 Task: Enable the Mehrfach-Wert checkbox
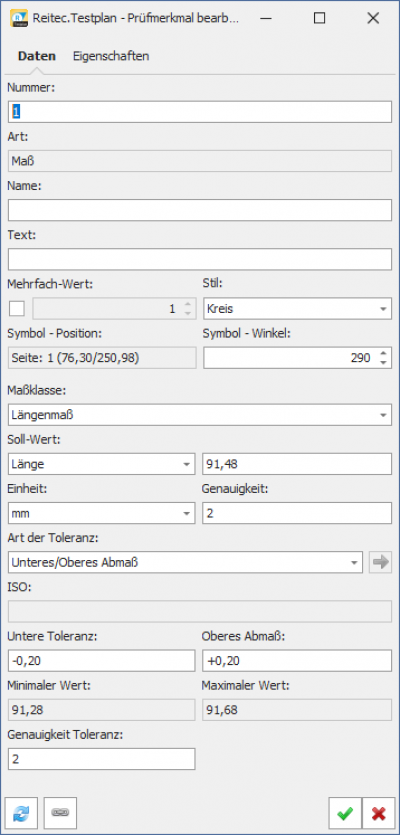(x=17, y=308)
